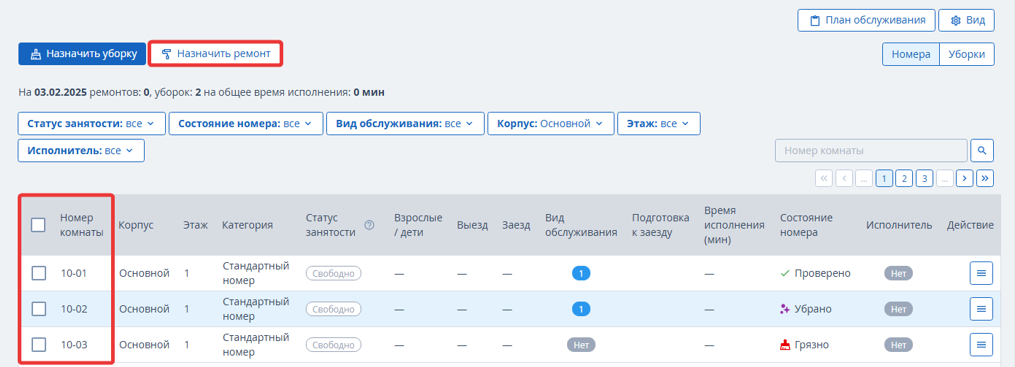The width and height of the screenshot is (1015, 367).
Task: Check the box for room 10-01
Action: click(x=38, y=273)
